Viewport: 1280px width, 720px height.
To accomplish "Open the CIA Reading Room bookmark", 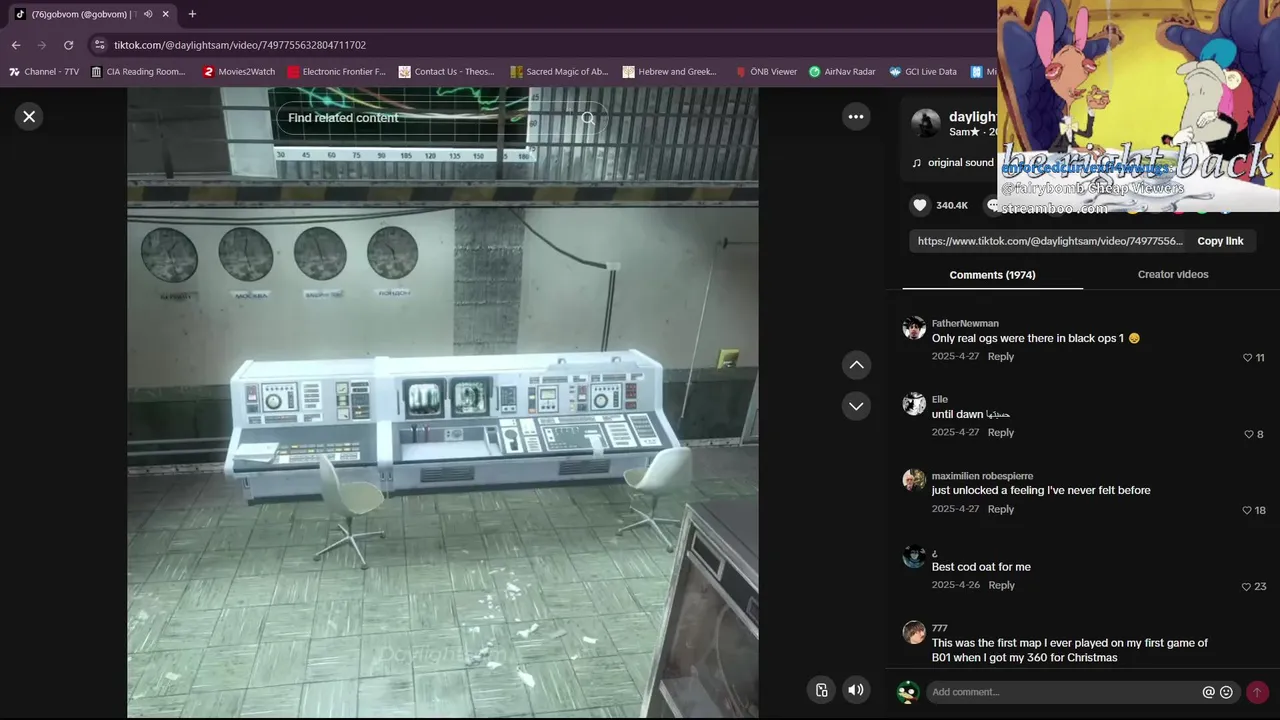I will [x=138, y=72].
